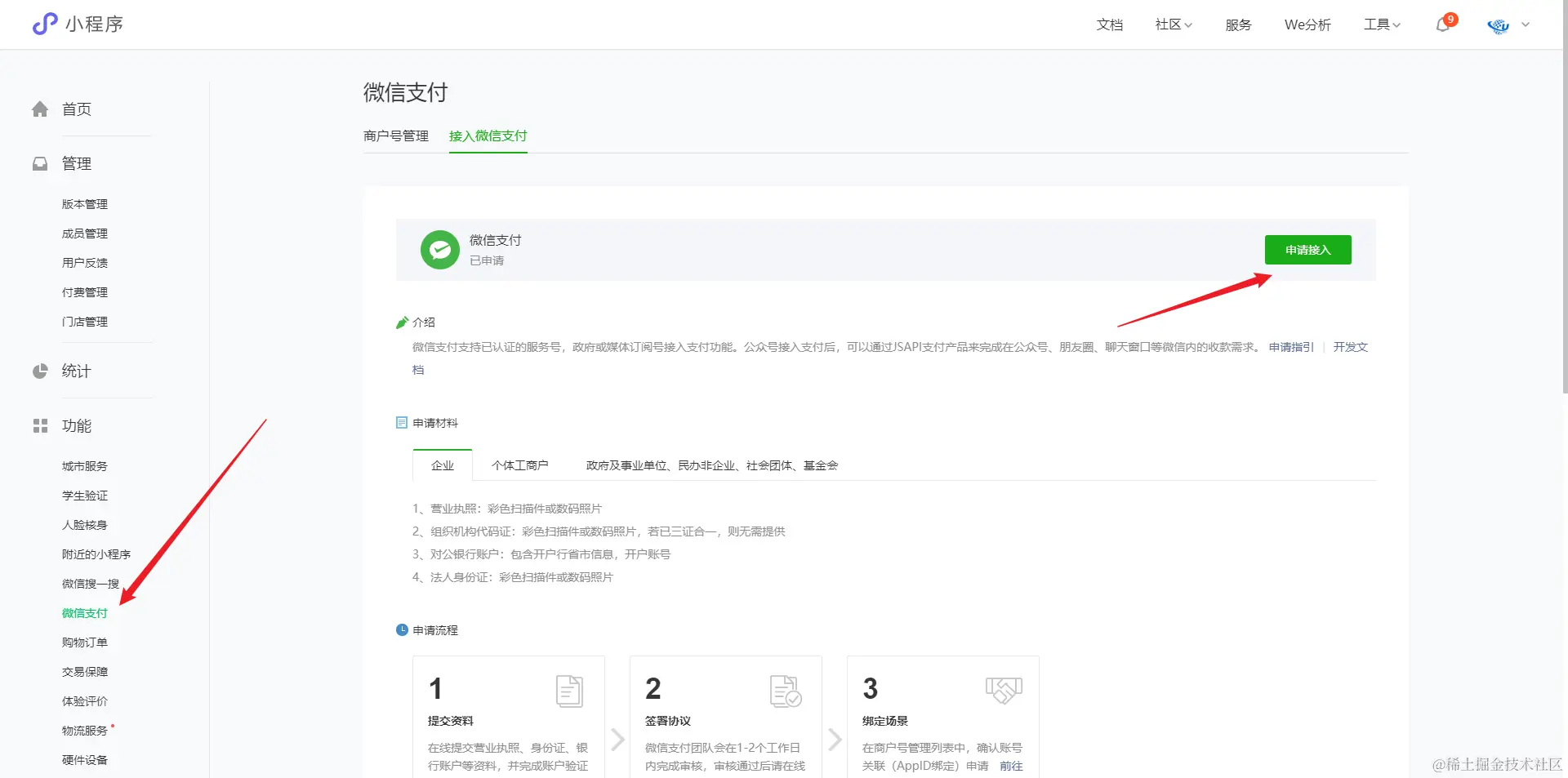Click the 签署协议 step title

coord(668,721)
